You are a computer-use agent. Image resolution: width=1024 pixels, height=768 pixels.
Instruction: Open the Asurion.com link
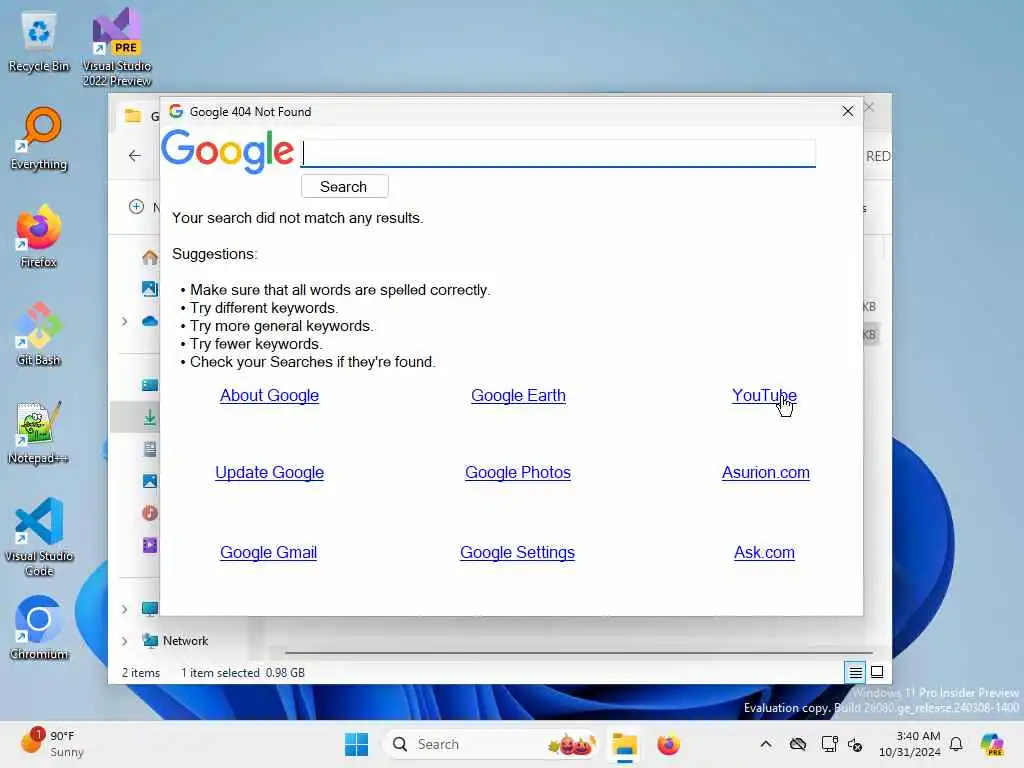click(765, 473)
